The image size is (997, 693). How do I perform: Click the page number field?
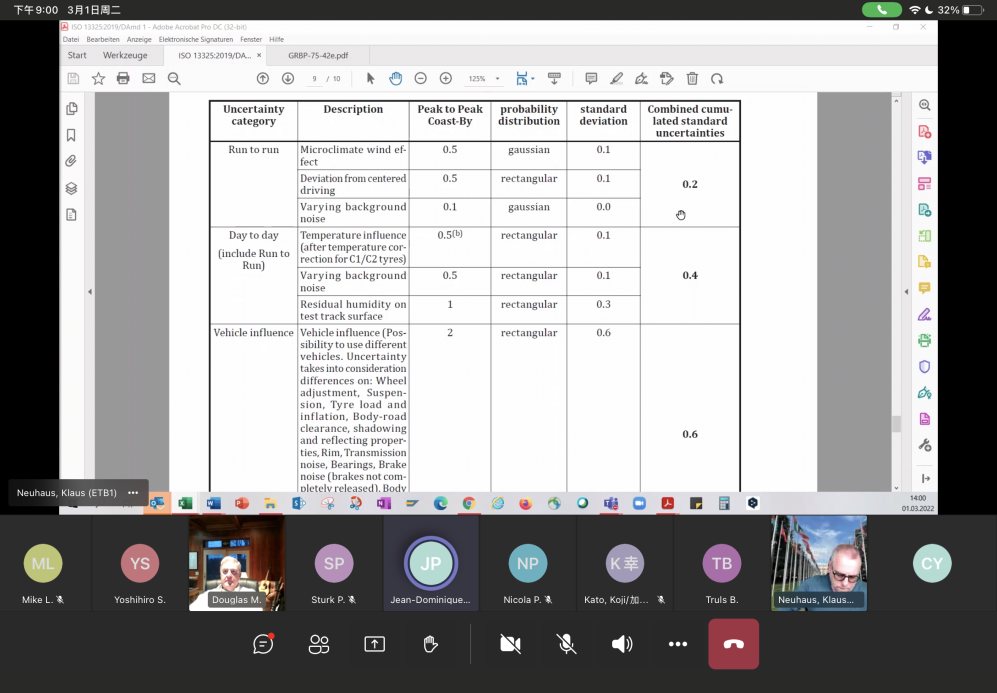315,78
